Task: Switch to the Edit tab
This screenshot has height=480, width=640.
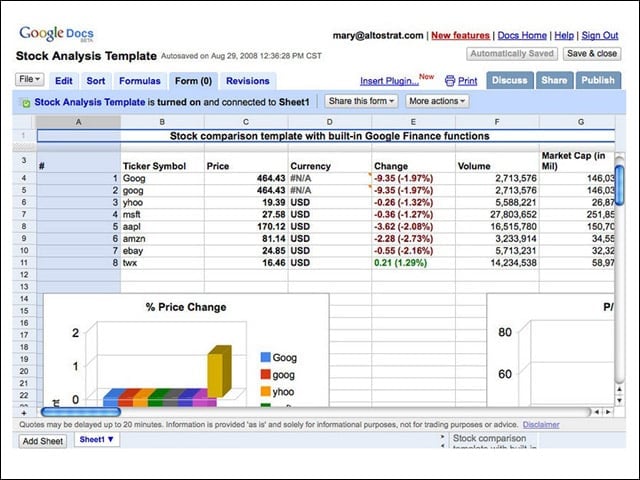Action: [x=64, y=81]
